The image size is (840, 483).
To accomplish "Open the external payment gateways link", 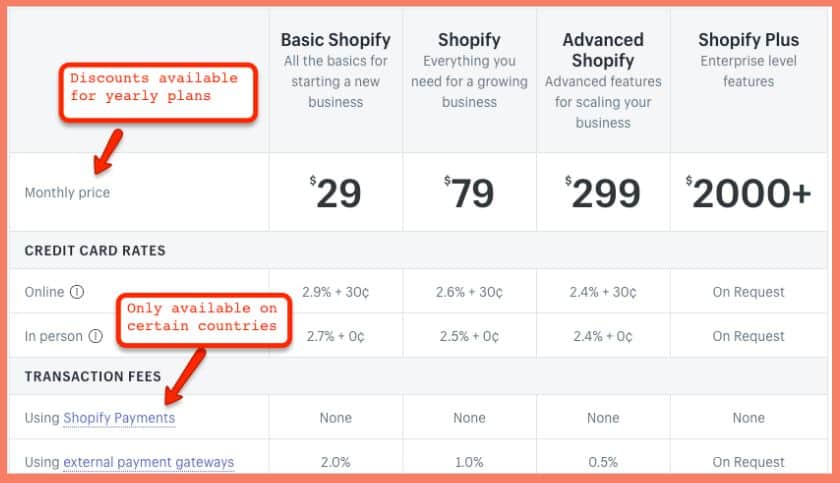I will point(148,462).
